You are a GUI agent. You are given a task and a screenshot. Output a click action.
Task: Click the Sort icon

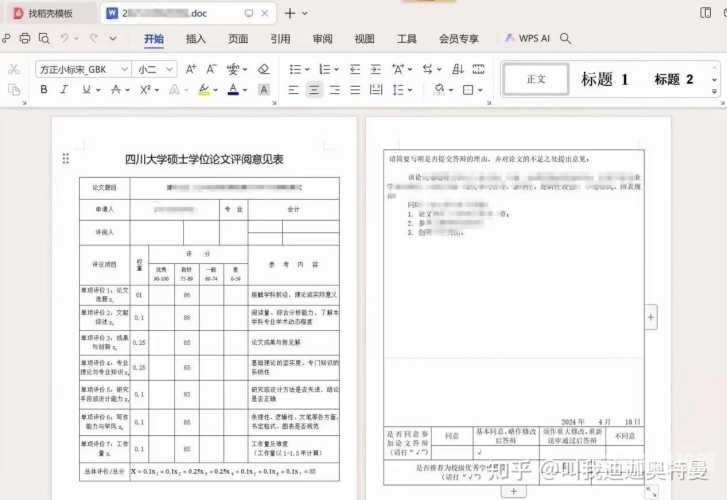click(458, 69)
